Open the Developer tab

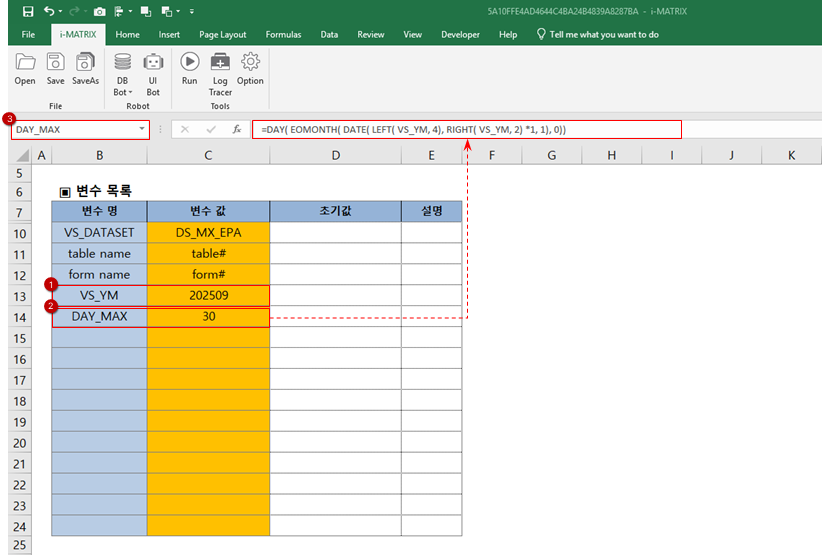point(460,34)
